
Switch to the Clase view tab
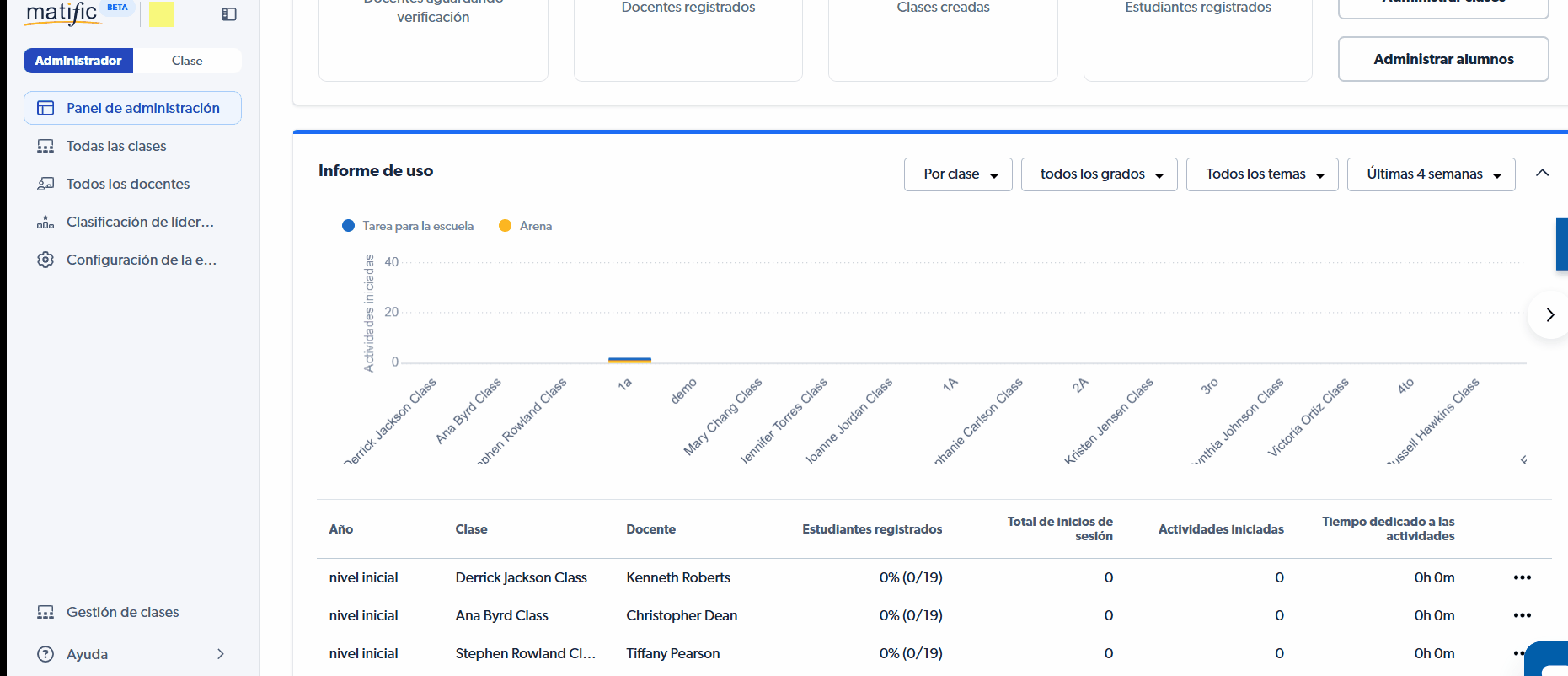187,61
